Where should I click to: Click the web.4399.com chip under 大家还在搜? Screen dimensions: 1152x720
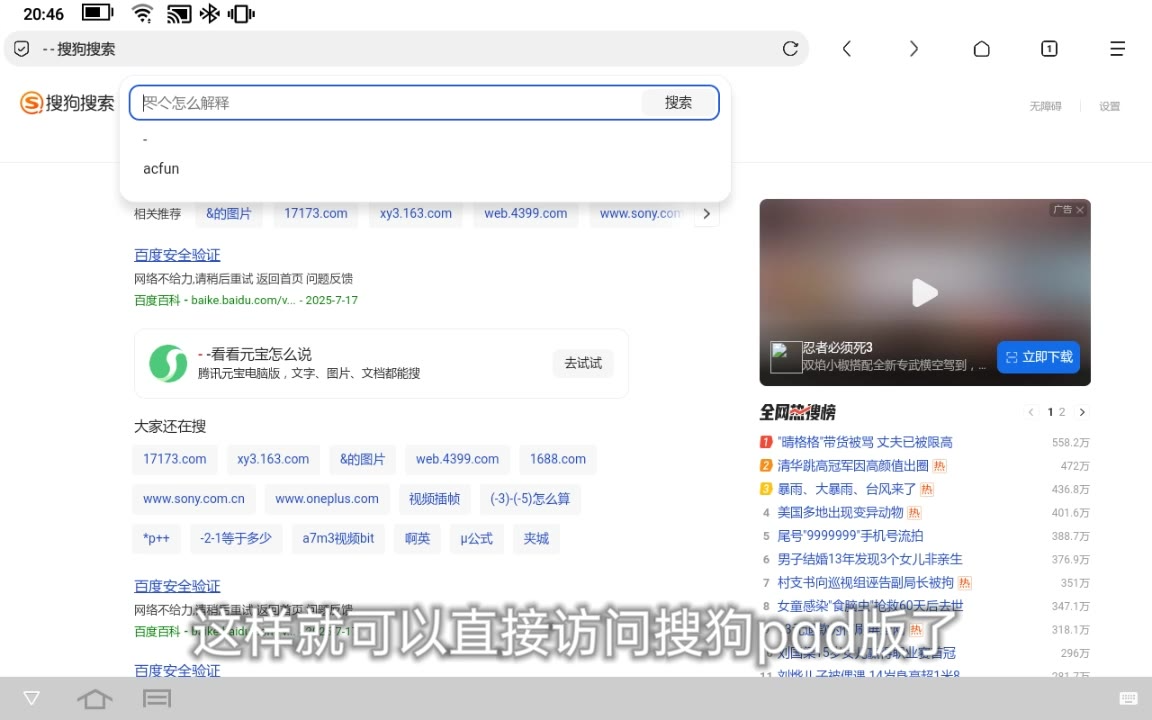[457, 459]
